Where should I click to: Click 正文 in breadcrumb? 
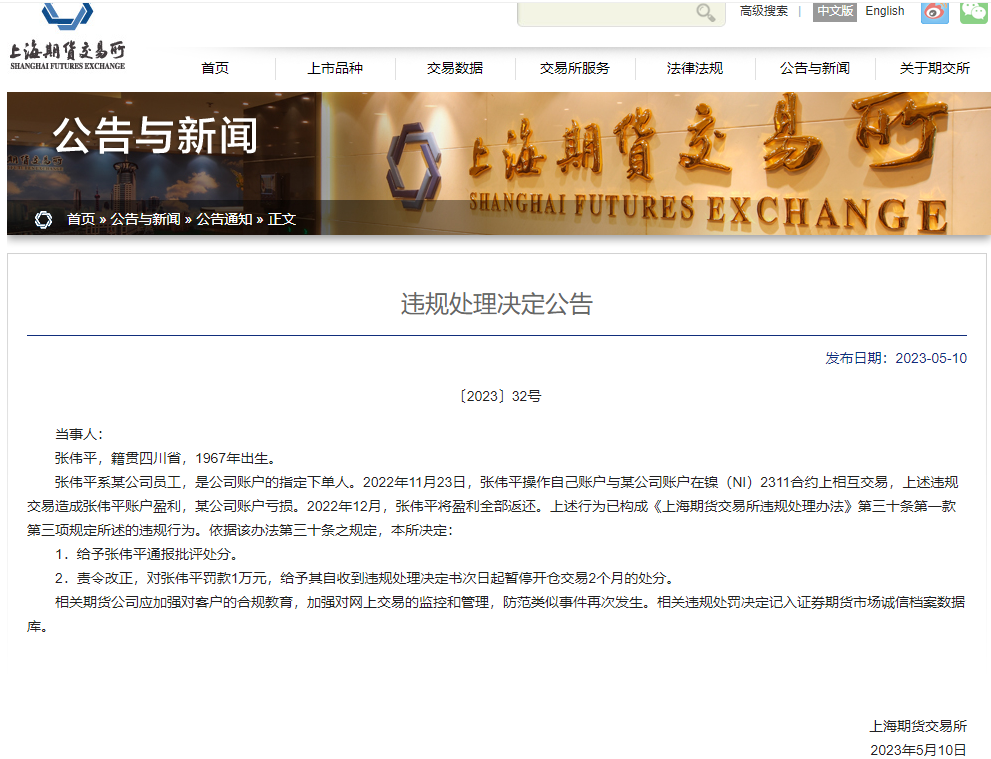(282, 219)
